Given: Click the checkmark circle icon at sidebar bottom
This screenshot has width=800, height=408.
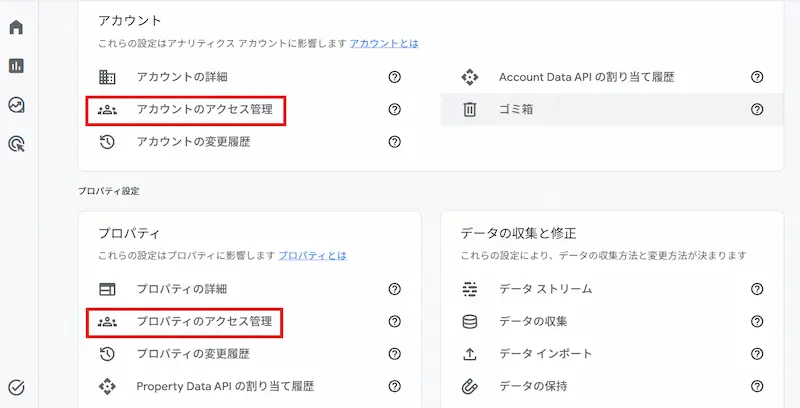Looking at the screenshot, I should [16, 388].
